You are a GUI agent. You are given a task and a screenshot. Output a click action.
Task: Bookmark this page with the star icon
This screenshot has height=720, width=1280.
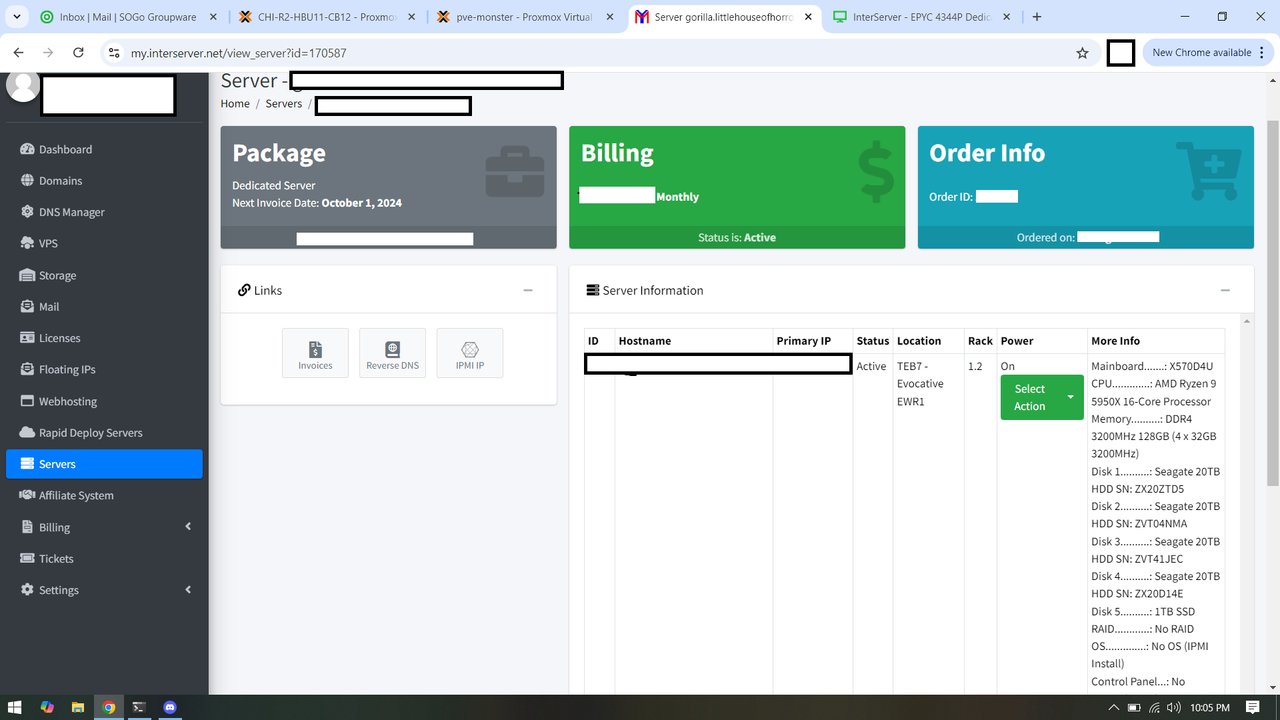(1082, 53)
